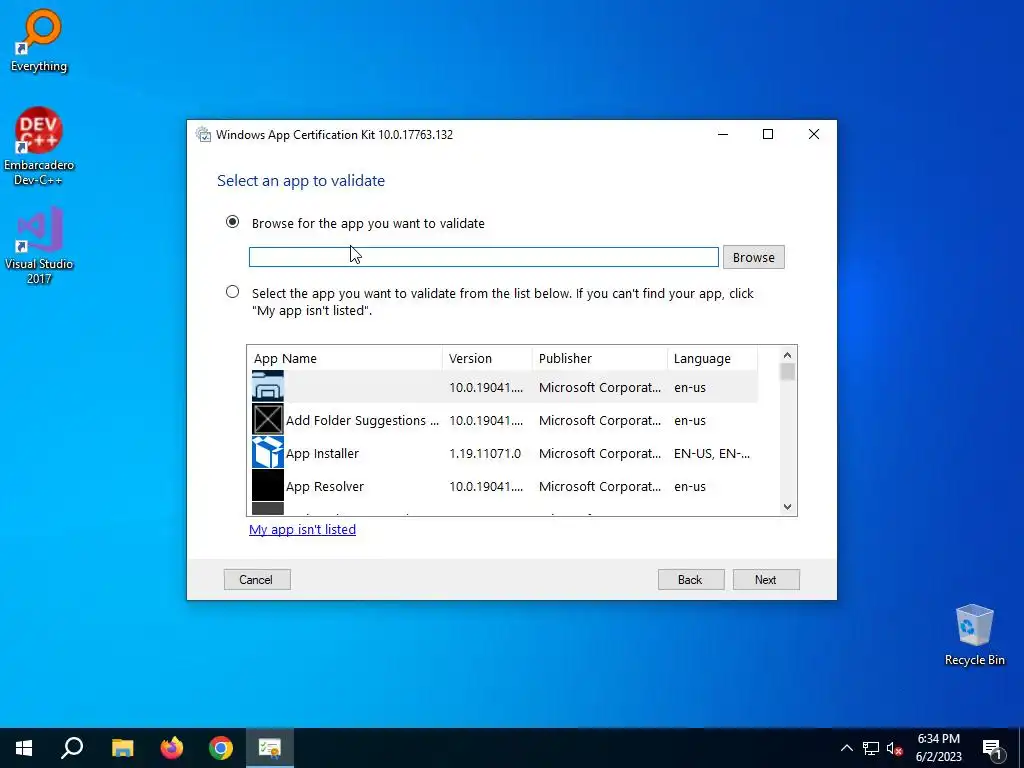Select 'App Resolver' name text
This screenshot has width=1024, height=768.
(x=325, y=487)
